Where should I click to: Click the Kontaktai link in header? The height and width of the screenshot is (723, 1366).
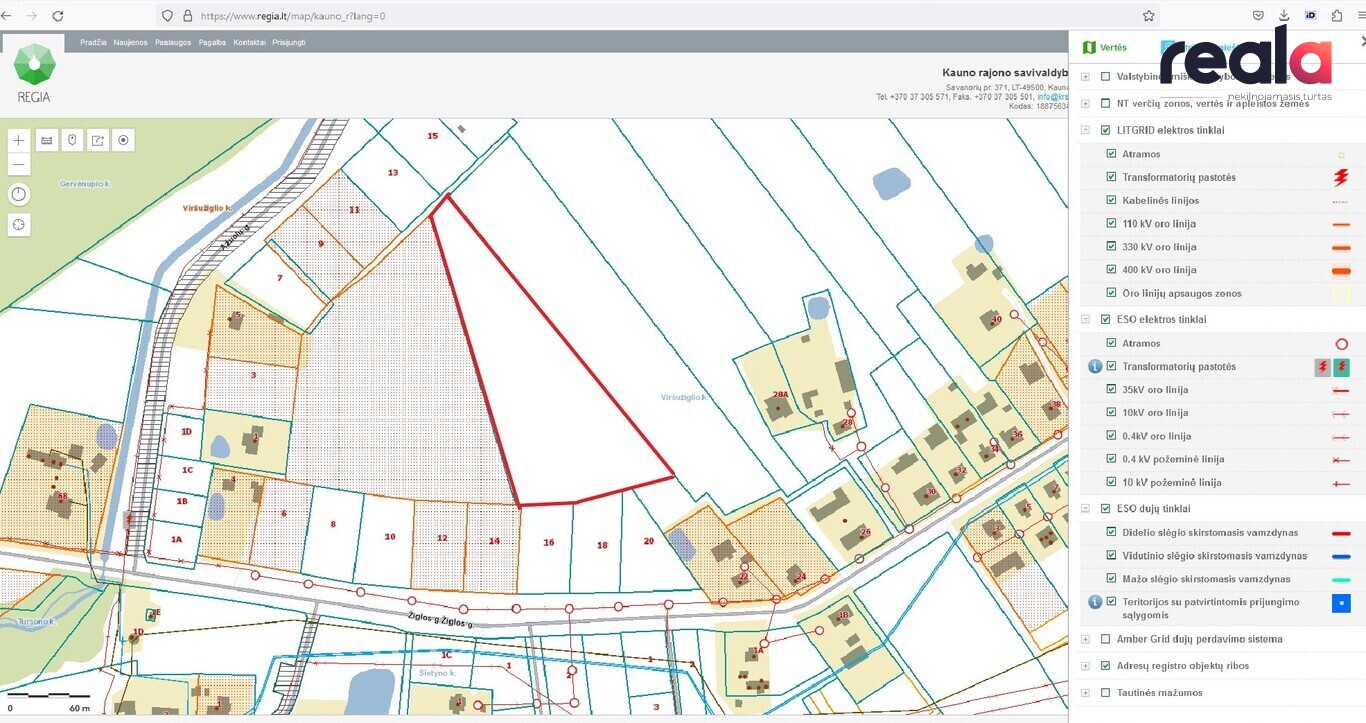(249, 43)
